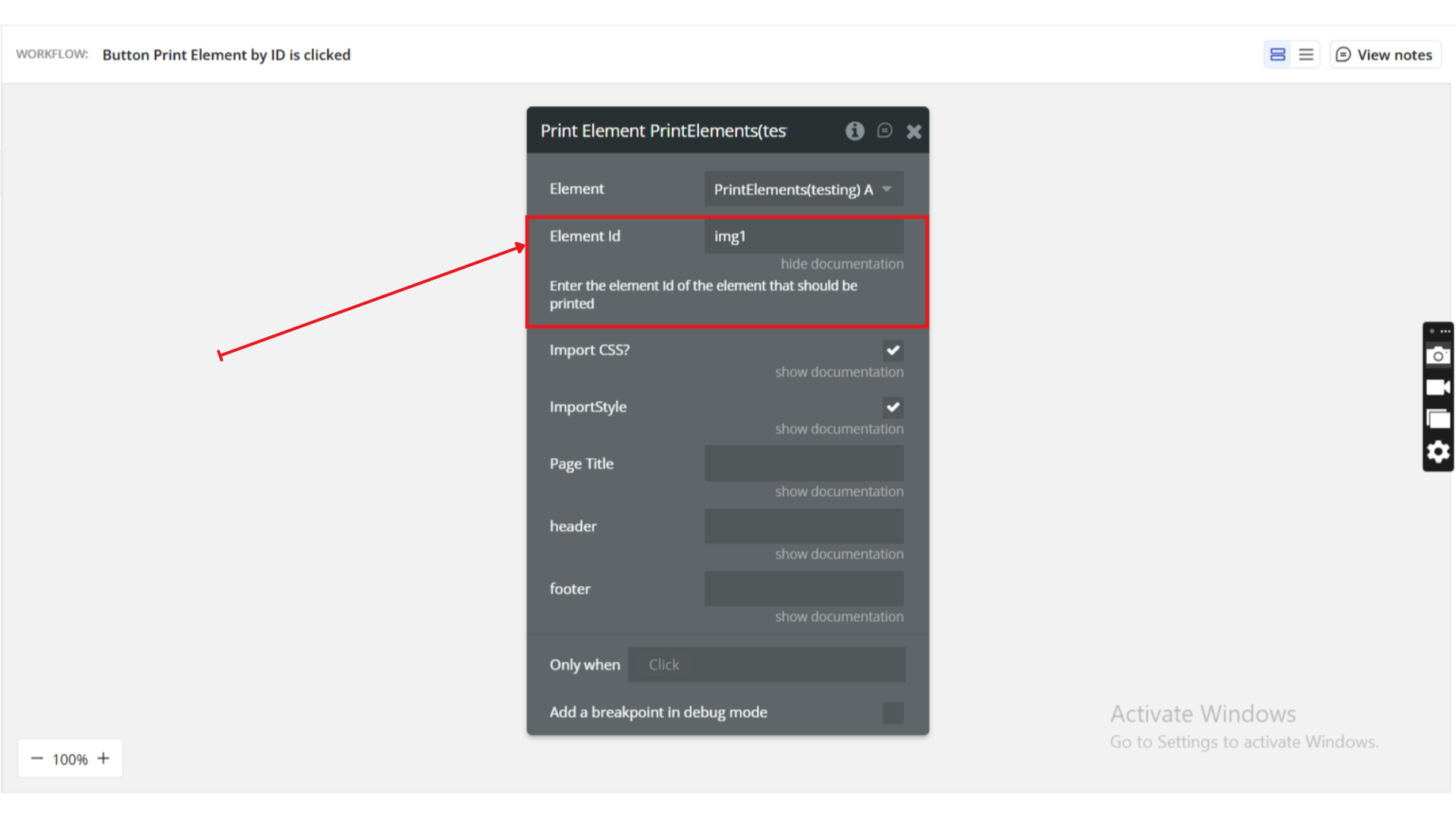Click the View notes button

pos(1385,55)
